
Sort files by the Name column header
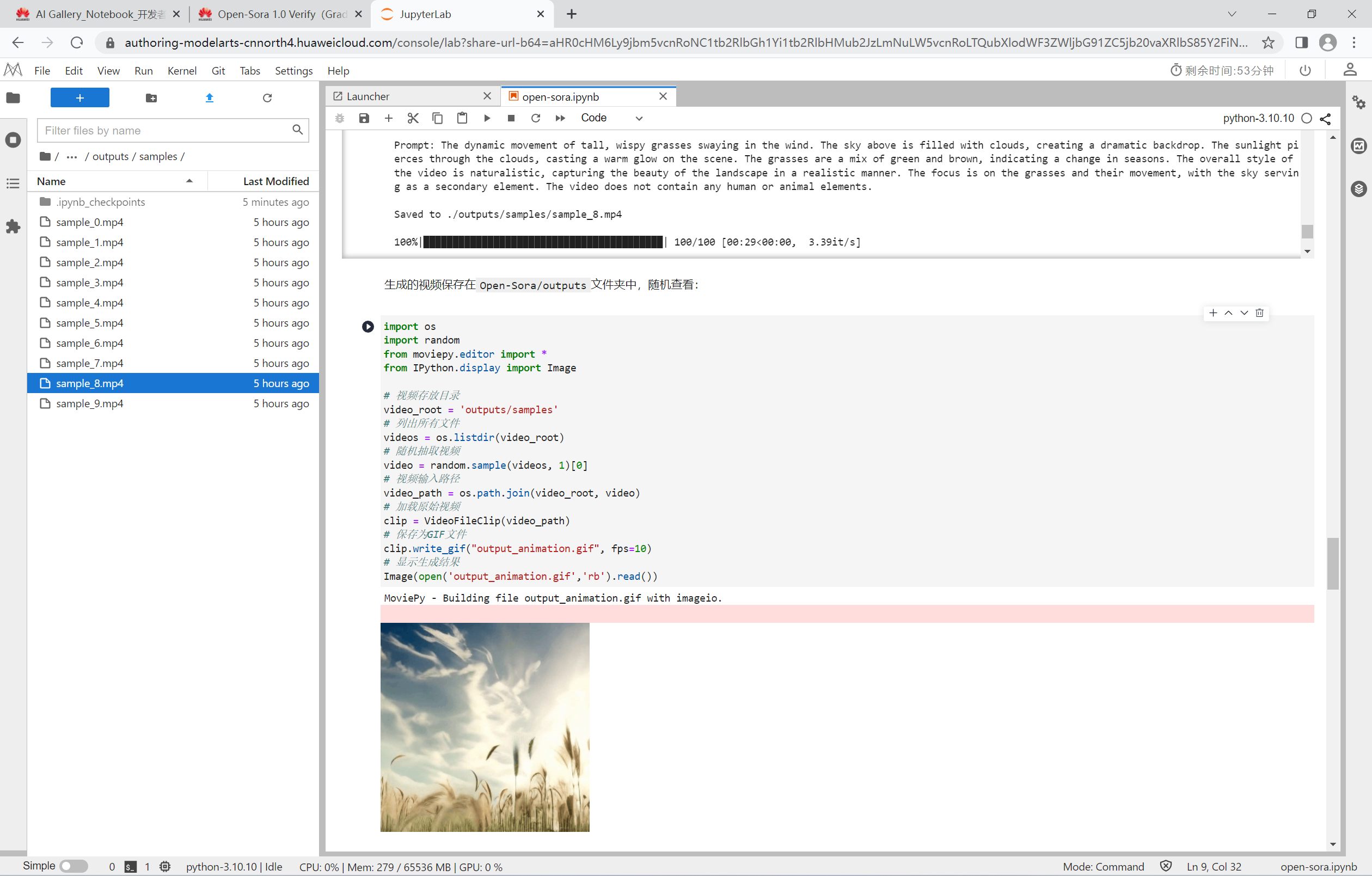[51, 181]
